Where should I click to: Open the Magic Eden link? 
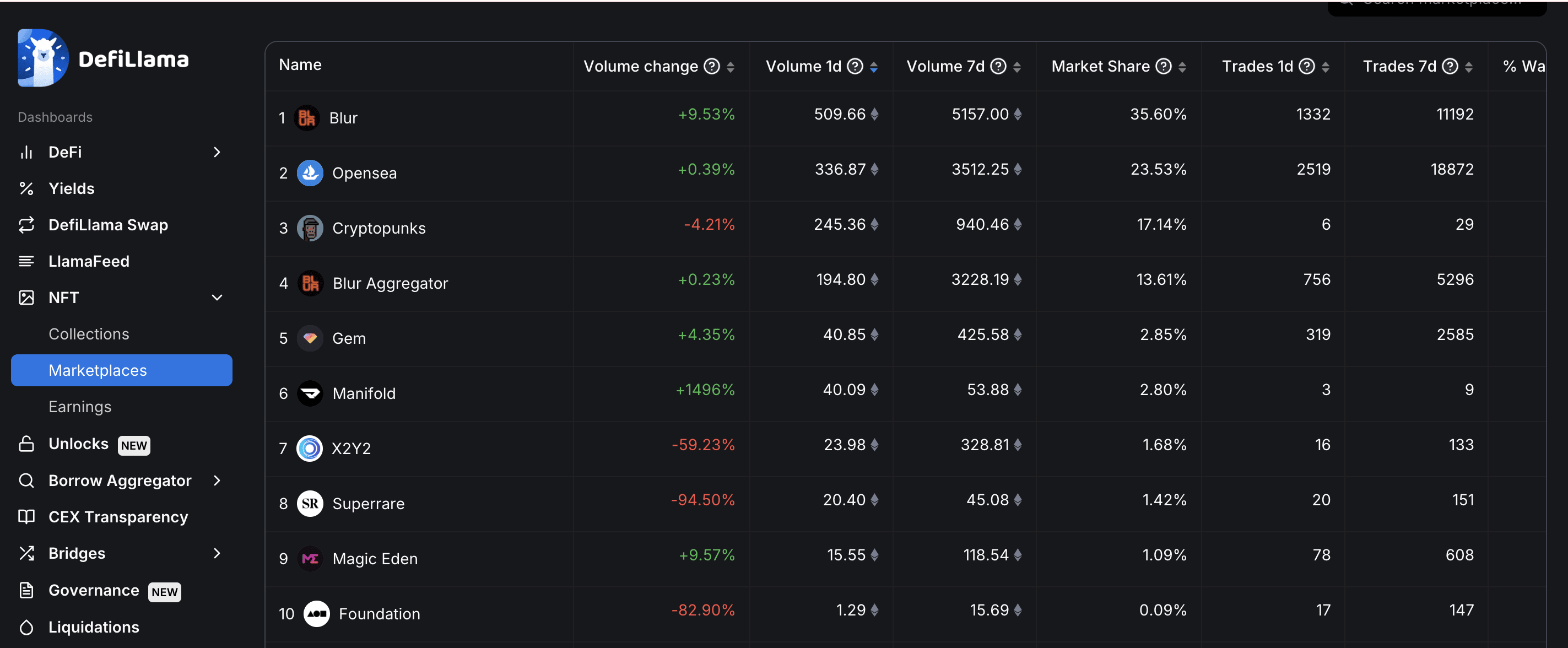[375, 559]
